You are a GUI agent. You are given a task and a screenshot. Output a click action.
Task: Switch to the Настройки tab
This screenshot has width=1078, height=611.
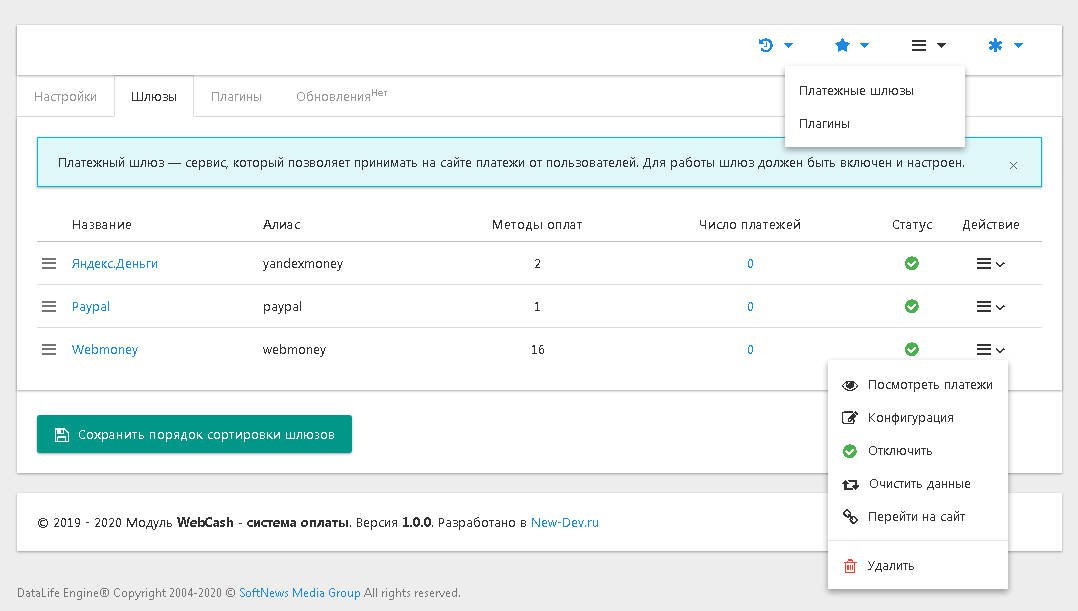pyautogui.click(x=65, y=96)
